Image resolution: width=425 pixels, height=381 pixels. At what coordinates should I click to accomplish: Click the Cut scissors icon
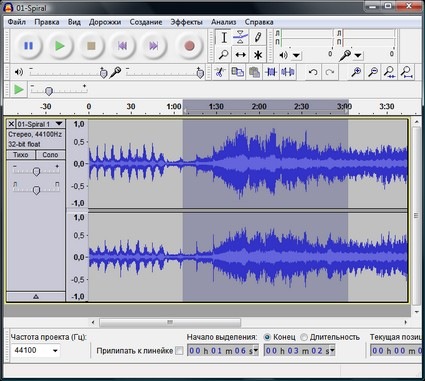(x=220, y=72)
